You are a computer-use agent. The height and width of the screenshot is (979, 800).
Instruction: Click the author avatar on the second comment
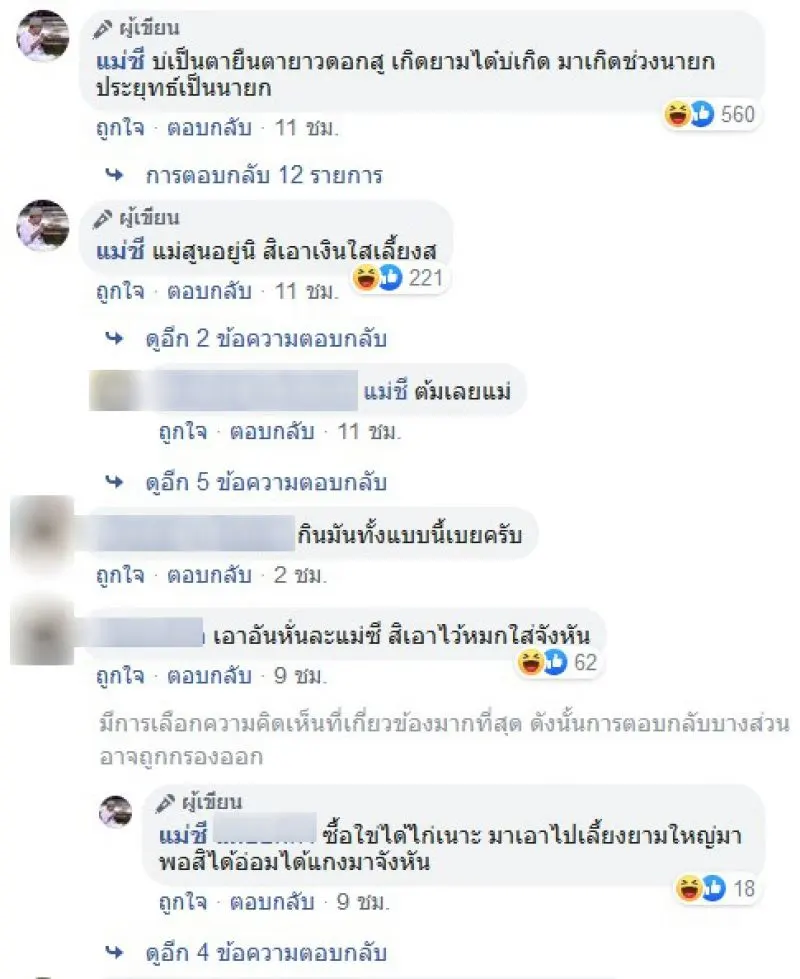coord(42,225)
